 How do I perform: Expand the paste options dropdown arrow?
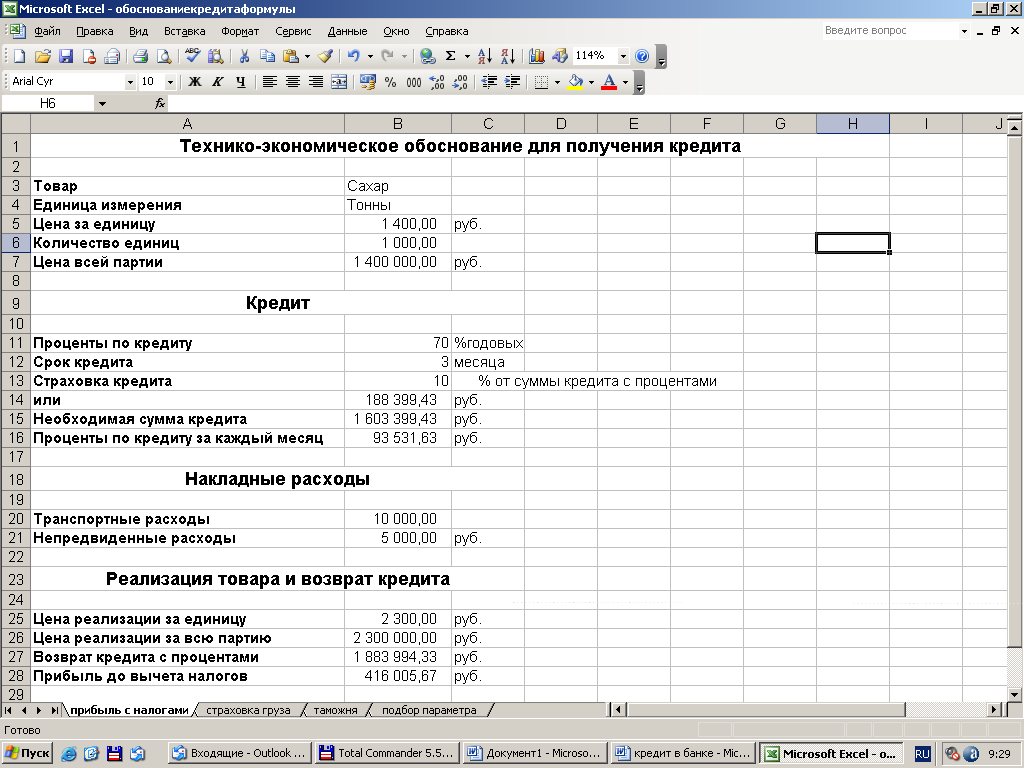[x=307, y=56]
